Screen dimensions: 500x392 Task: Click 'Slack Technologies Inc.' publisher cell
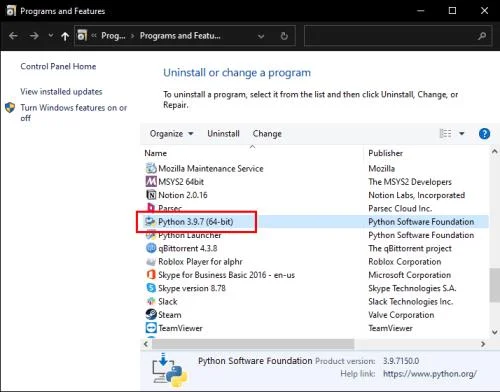(411, 302)
